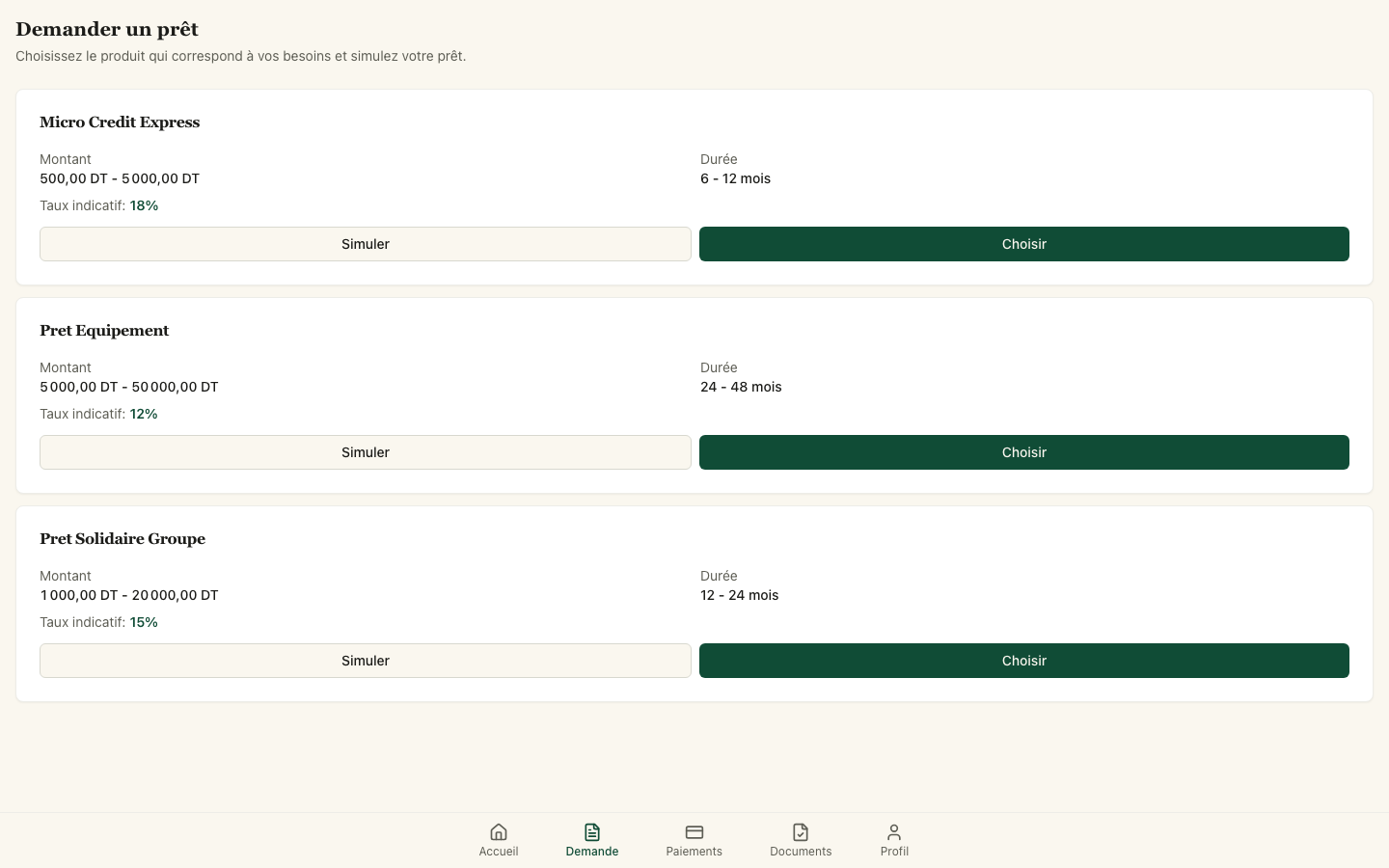Click the Documents file-check icon
This screenshot has height=868, width=1389.
point(801,831)
